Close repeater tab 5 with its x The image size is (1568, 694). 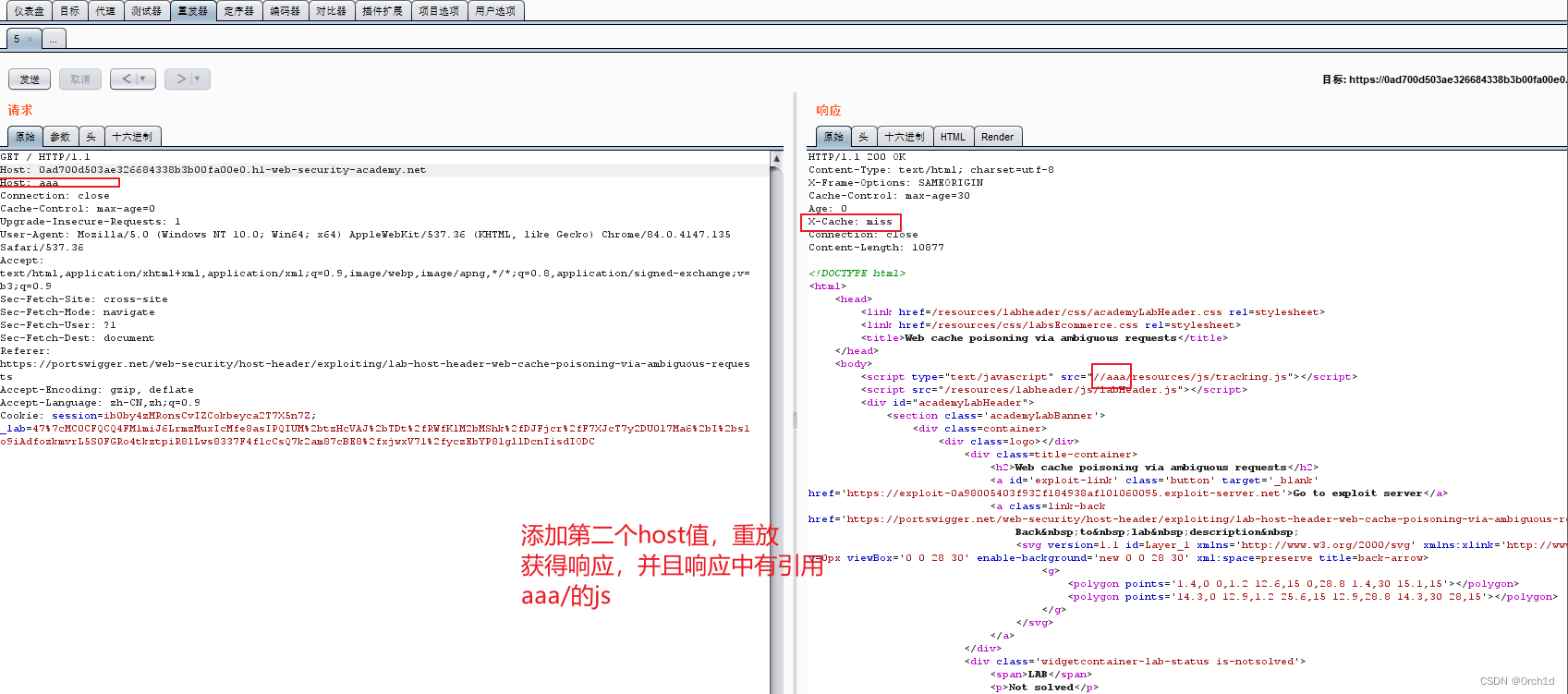click(x=30, y=39)
